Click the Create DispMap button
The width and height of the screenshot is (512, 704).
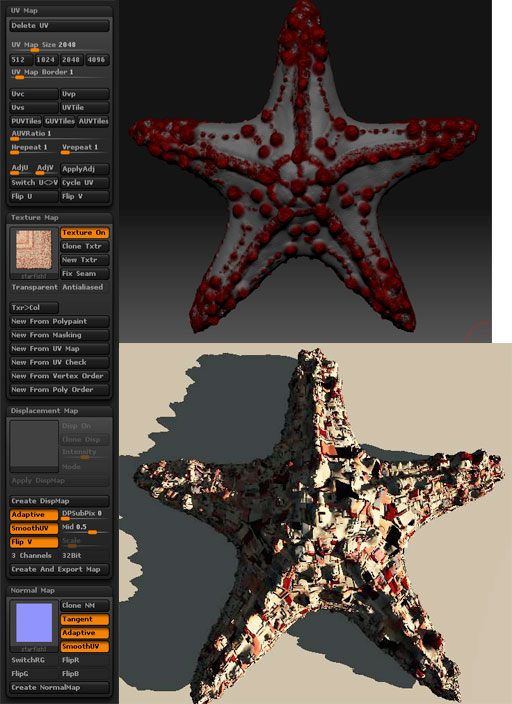pos(59,501)
